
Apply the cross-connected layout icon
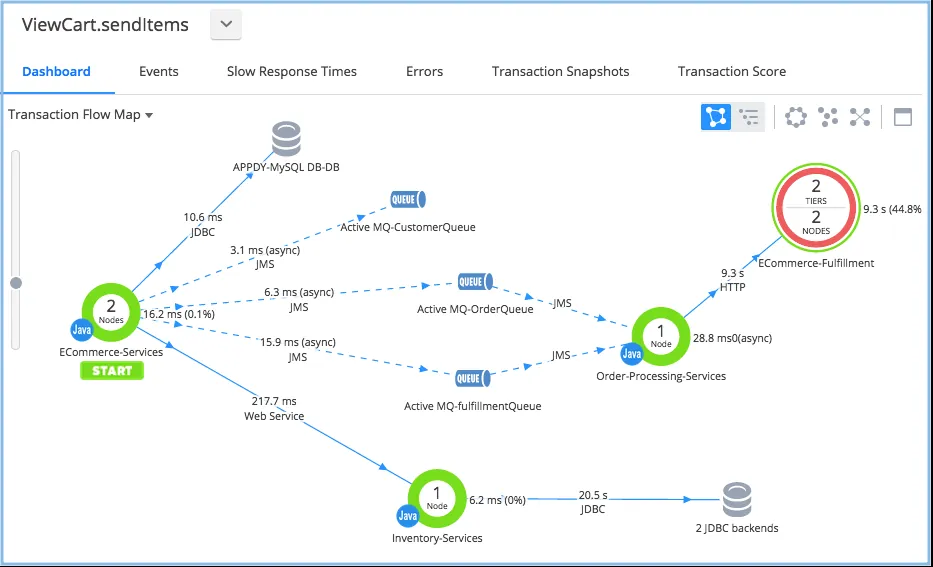point(860,117)
